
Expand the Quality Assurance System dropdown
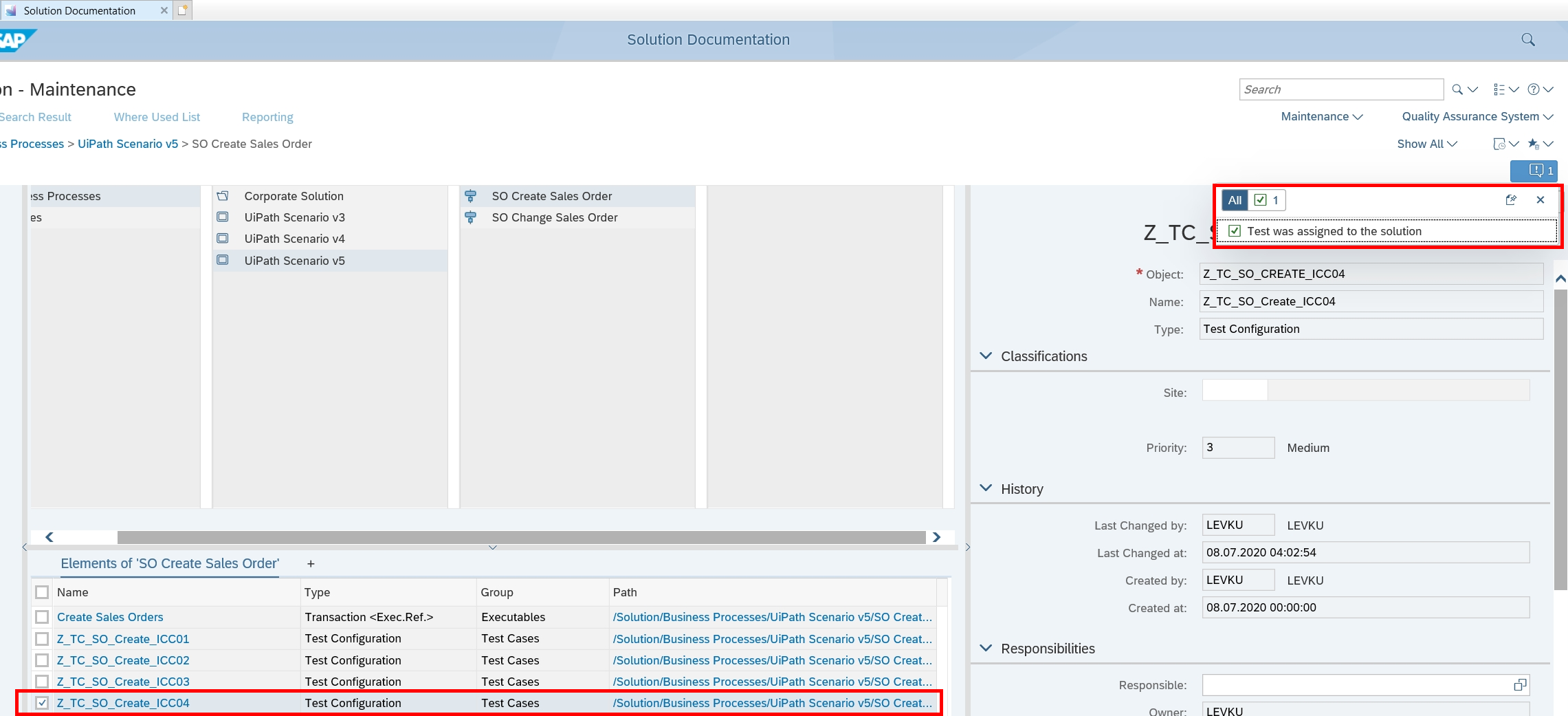[x=1477, y=117]
